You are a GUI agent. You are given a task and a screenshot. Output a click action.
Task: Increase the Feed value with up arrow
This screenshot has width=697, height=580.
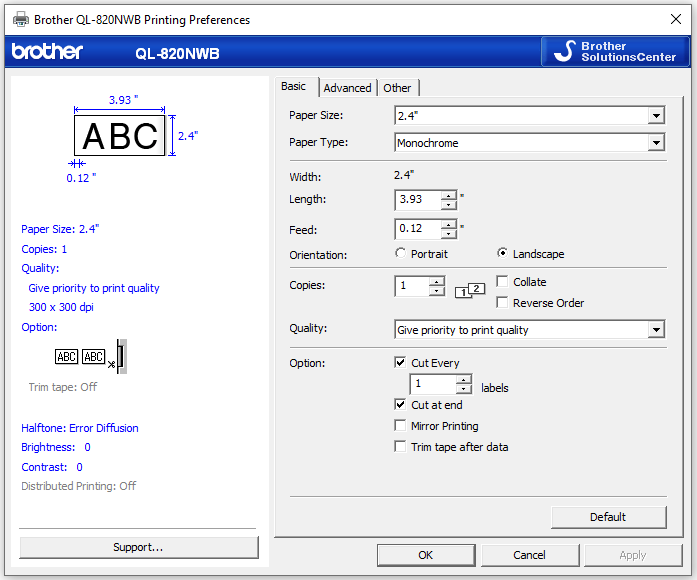[x=449, y=224]
